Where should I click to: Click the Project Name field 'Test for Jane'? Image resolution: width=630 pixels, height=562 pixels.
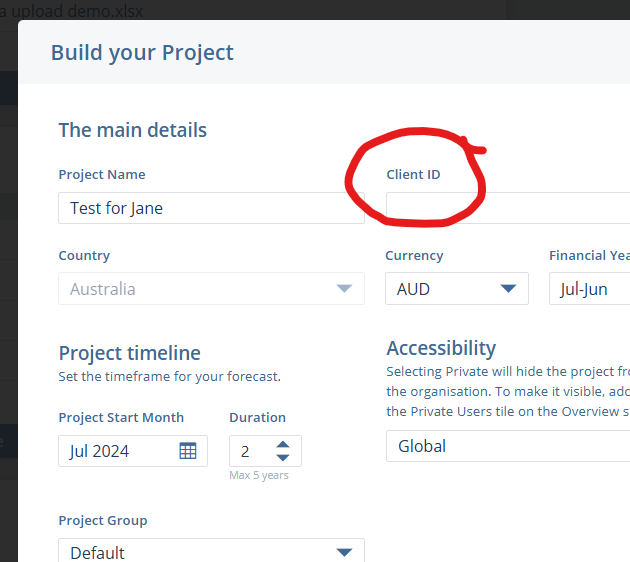click(x=210, y=208)
